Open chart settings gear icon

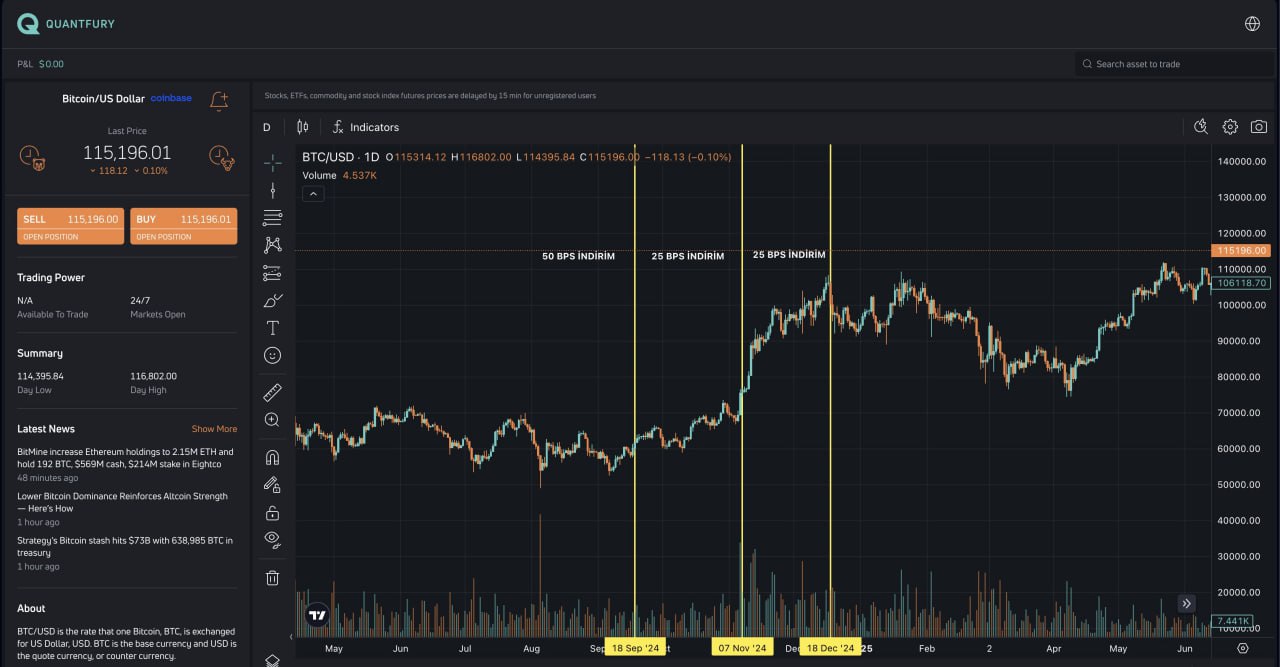[1230, 127]
